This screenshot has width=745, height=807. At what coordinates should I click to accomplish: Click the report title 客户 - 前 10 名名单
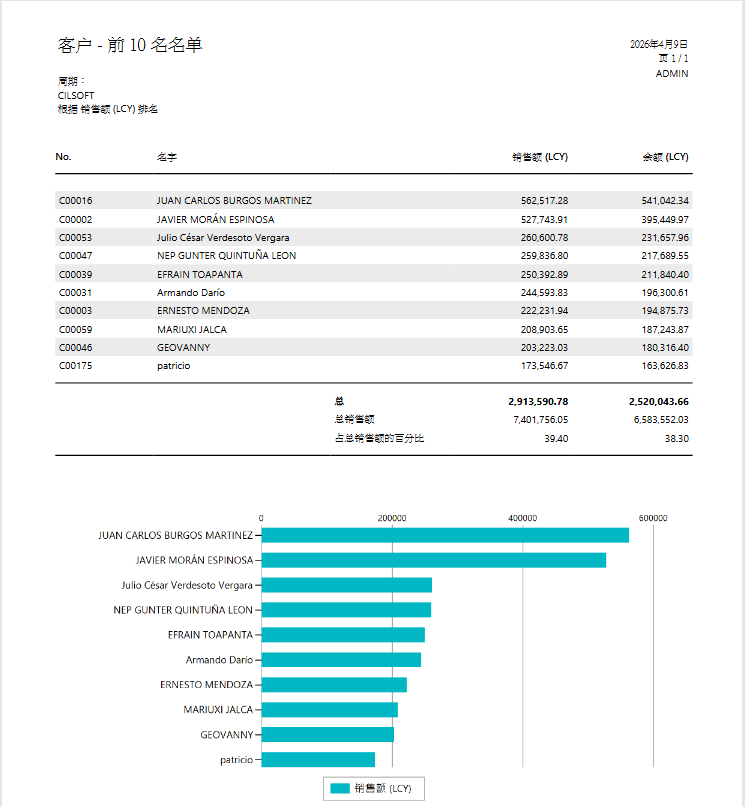coord(130,45)
